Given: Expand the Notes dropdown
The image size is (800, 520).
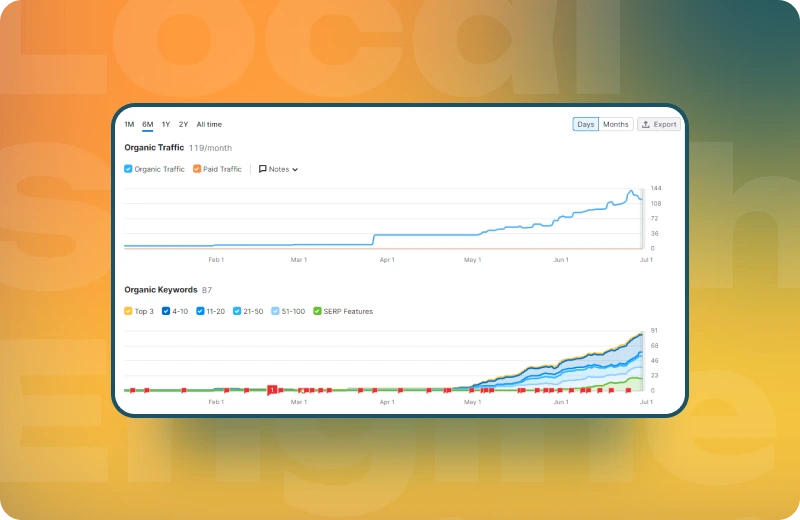Looking at the screenshot, I should click(279, 169).
